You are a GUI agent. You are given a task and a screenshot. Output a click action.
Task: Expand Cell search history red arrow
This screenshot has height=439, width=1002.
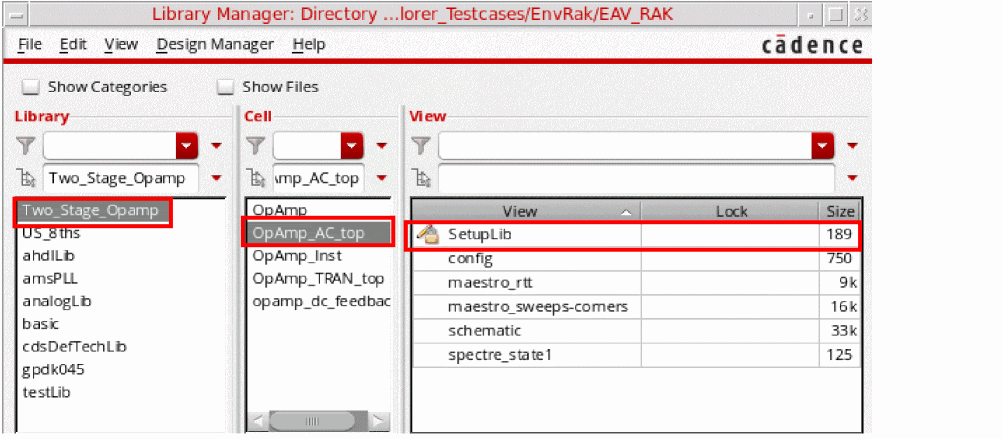[x=382, y=178]
